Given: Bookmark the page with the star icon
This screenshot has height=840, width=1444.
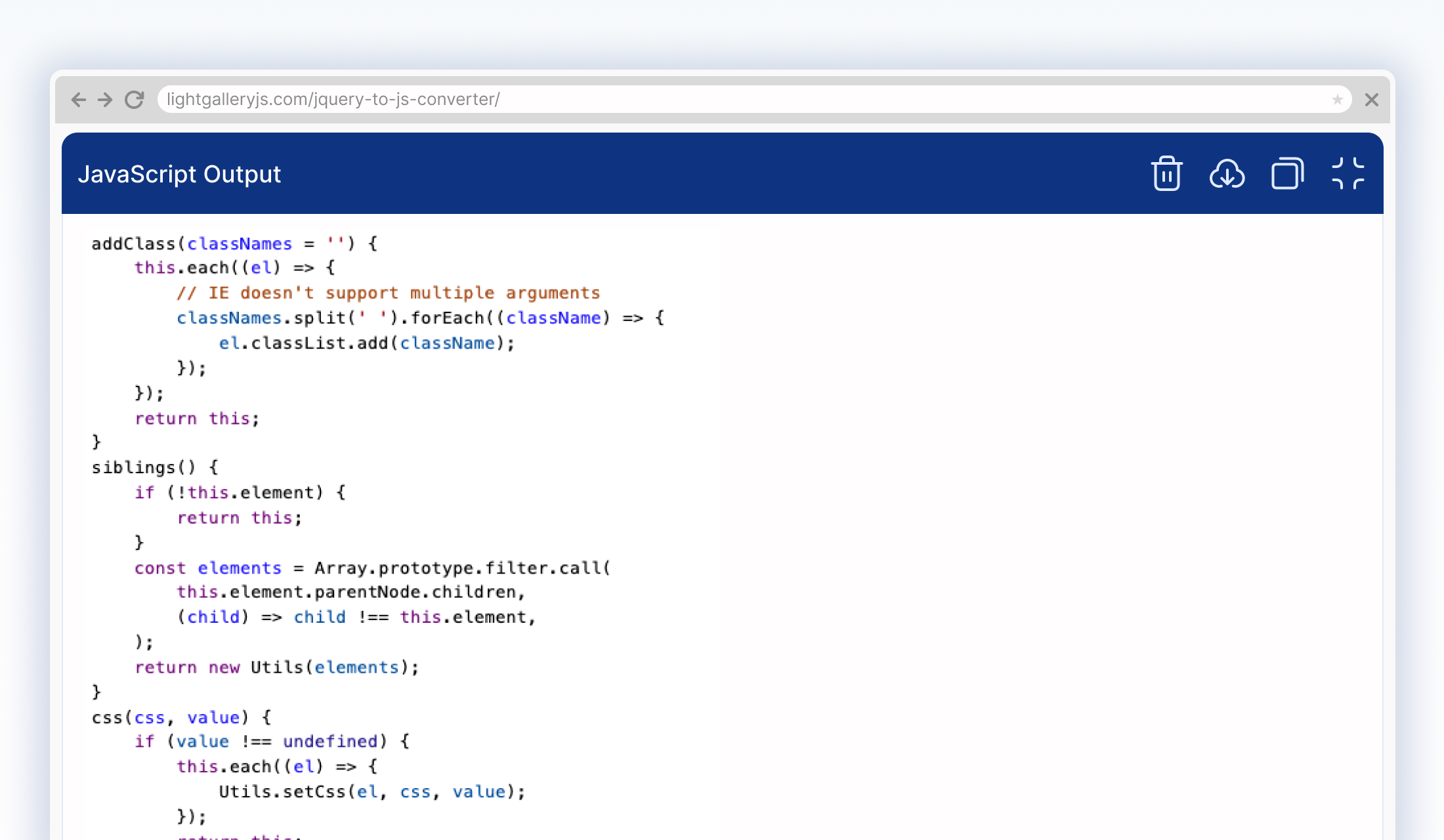Looking at the screenshot, I should [x=1337, y=100].
